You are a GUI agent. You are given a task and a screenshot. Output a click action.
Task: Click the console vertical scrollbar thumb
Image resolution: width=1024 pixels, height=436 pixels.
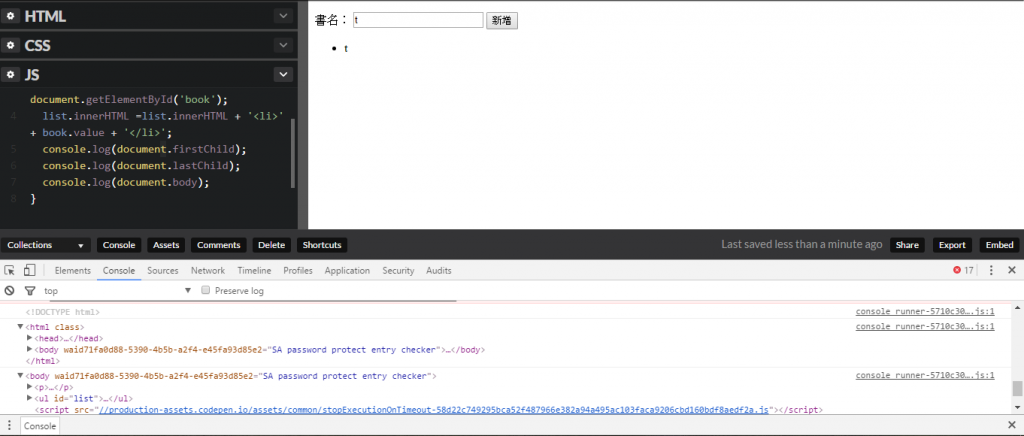pos(1017,389)
